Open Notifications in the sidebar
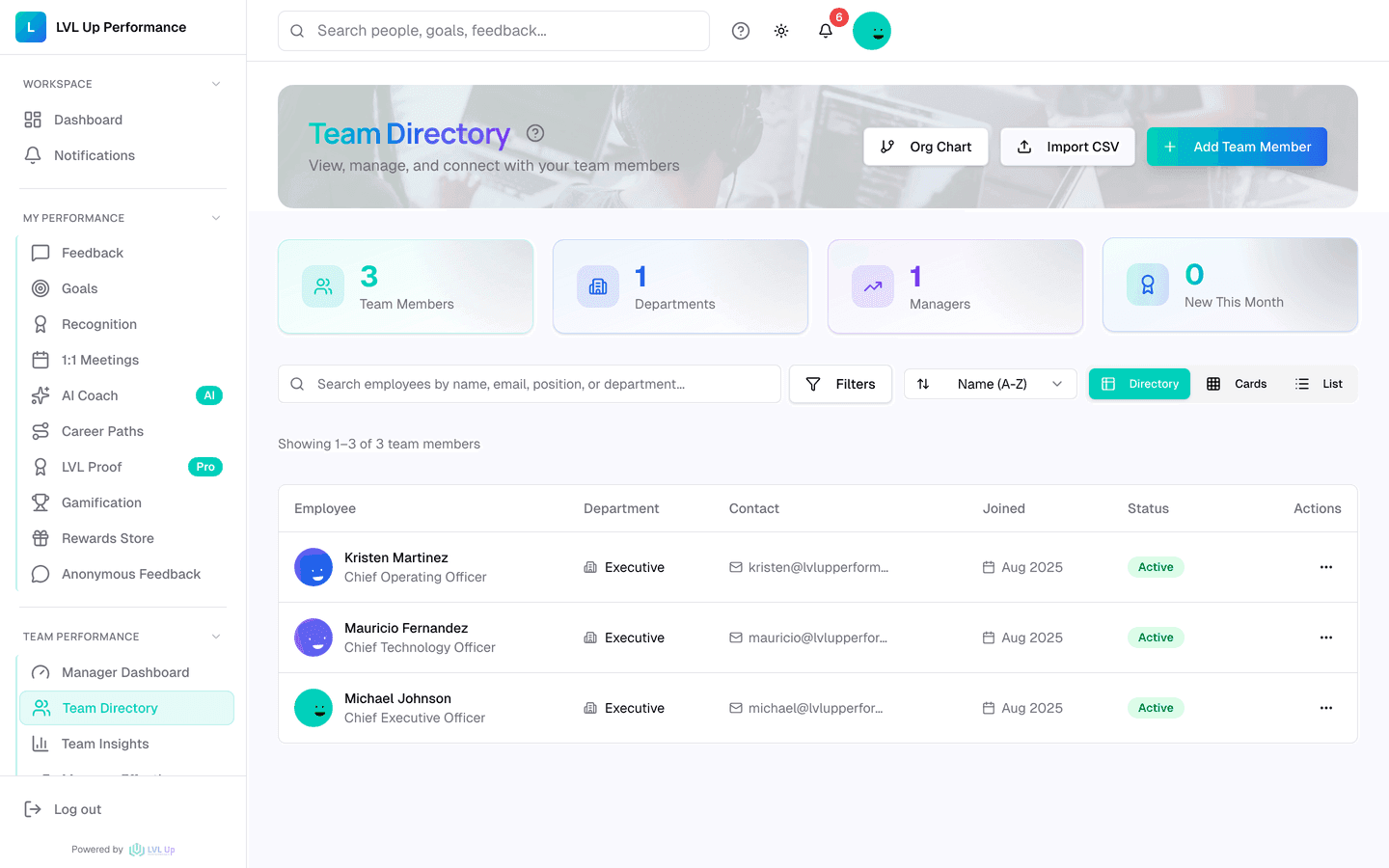 click(123, 155)
